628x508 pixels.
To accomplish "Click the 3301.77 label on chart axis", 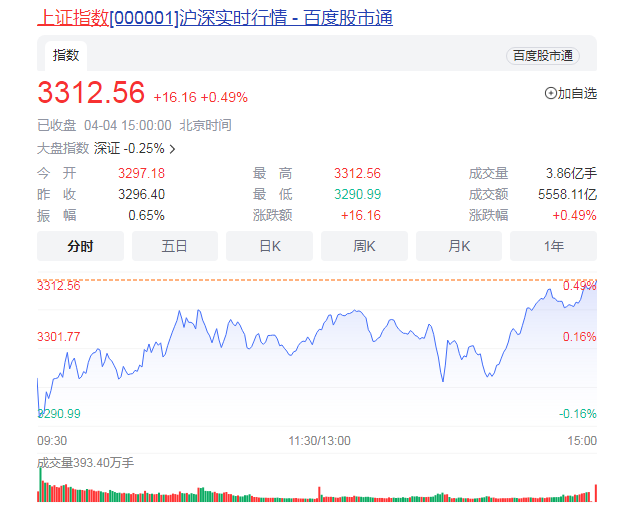I will pyautogui.click(x=59, y=337).
